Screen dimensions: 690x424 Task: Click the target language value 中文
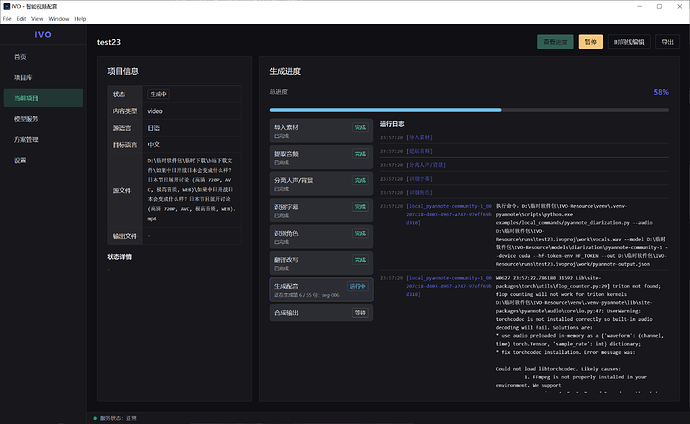click(x=154, y=145)
